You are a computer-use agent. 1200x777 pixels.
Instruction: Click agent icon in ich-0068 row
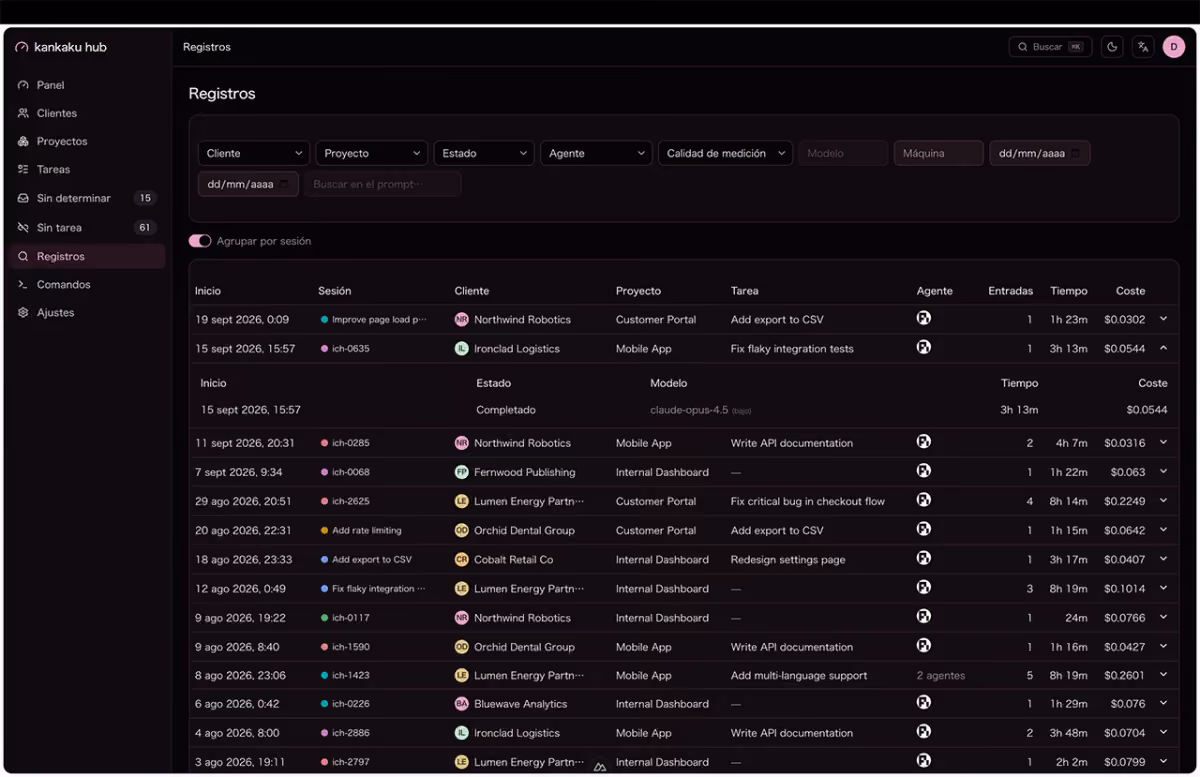click(x=924, y=470)
